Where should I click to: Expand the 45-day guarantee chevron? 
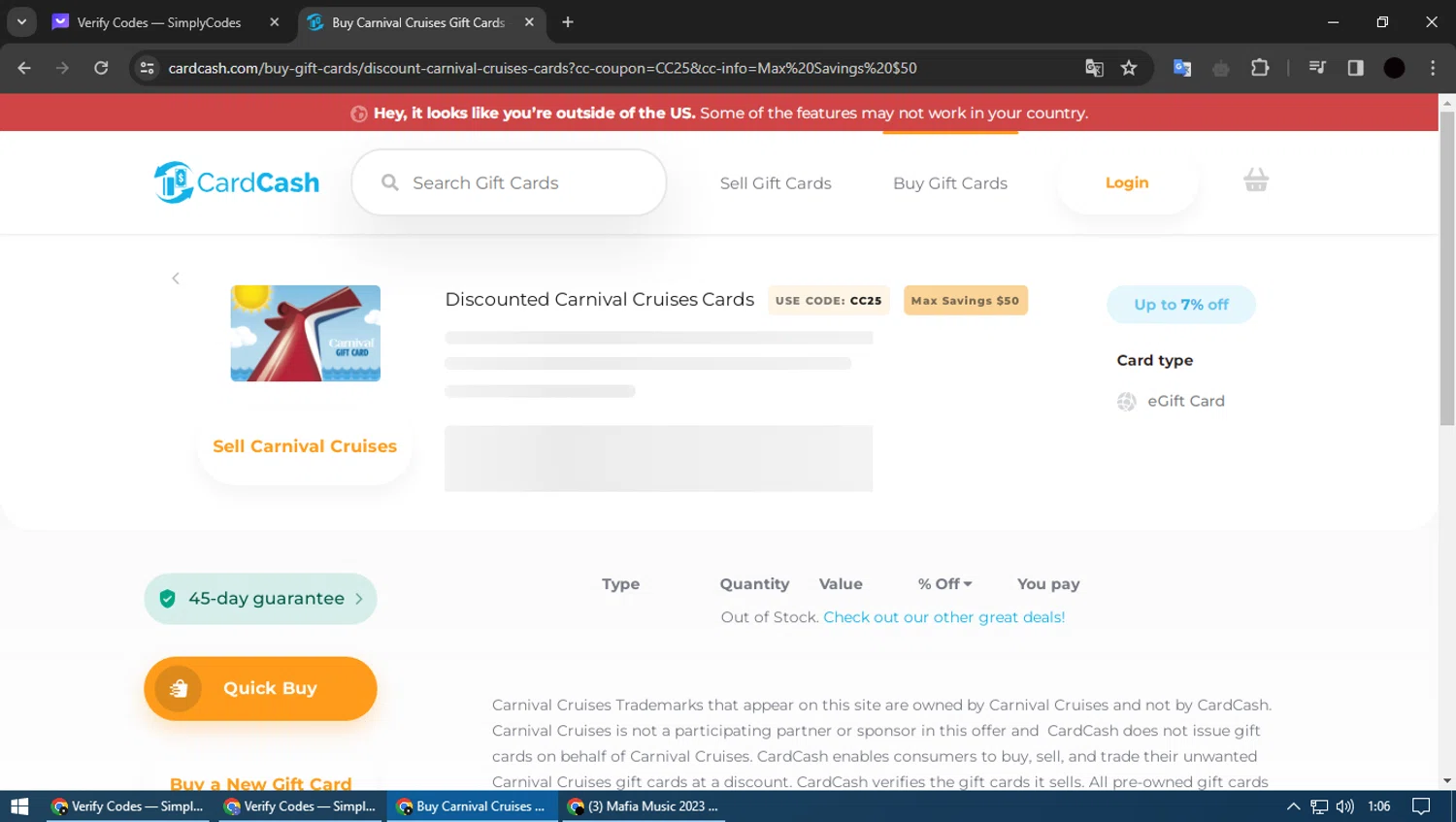(359, 599)
